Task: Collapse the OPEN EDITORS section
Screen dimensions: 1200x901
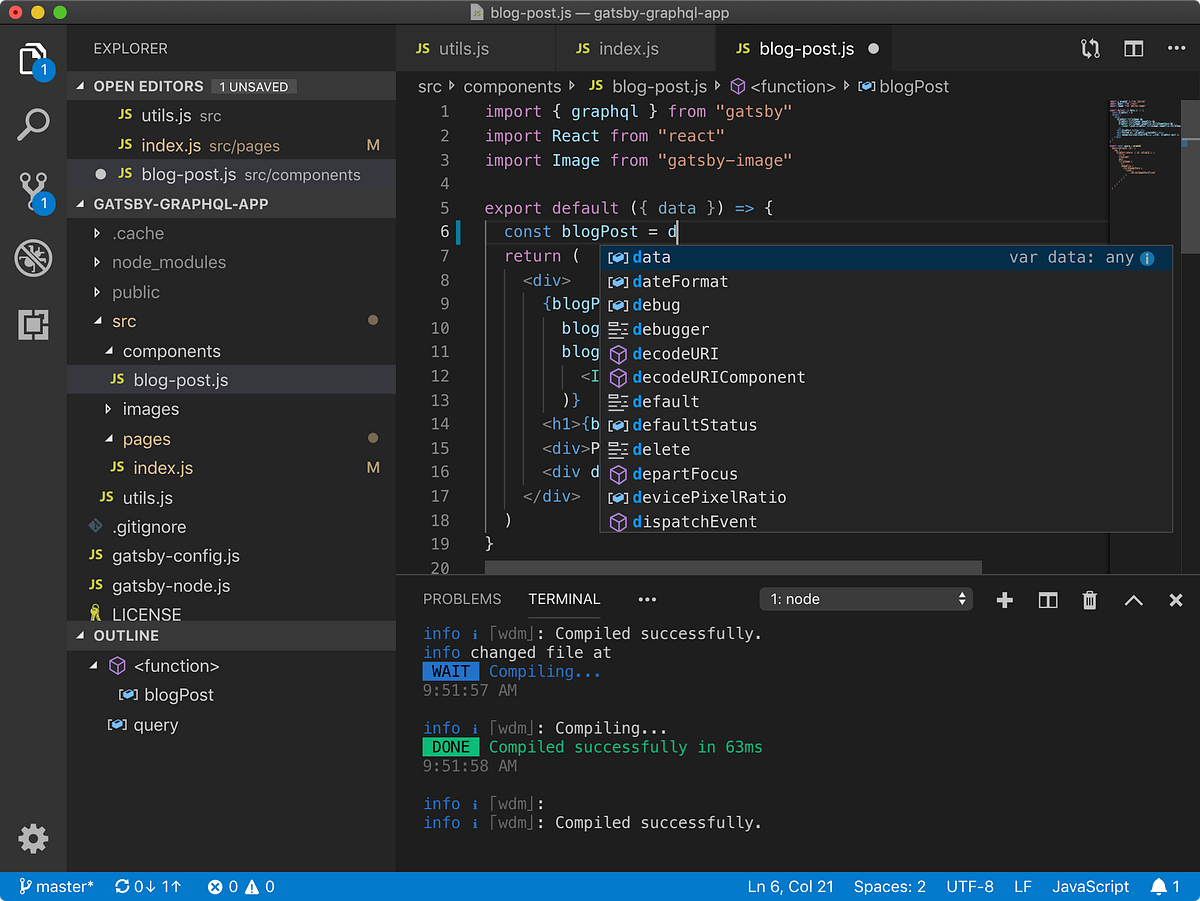Action: coord(120,86)
